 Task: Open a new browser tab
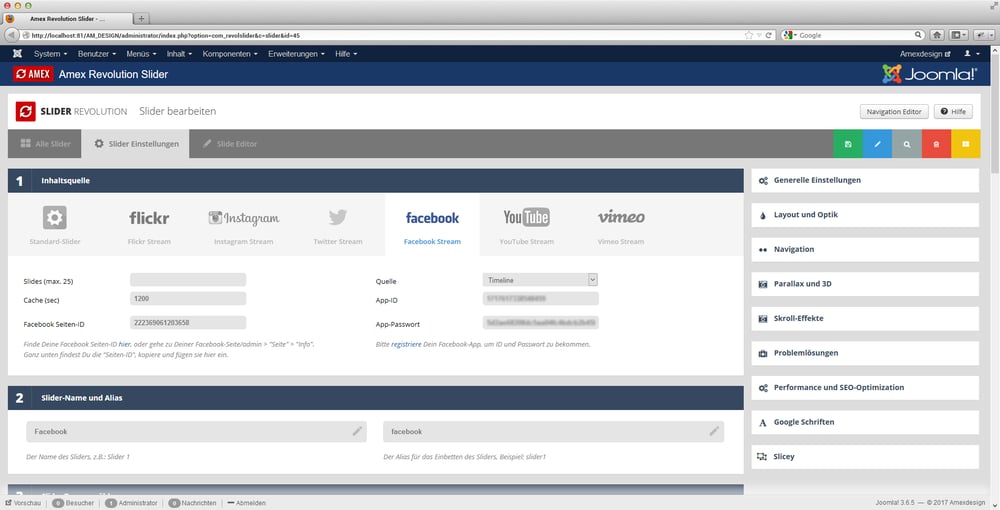coord(142,18)
